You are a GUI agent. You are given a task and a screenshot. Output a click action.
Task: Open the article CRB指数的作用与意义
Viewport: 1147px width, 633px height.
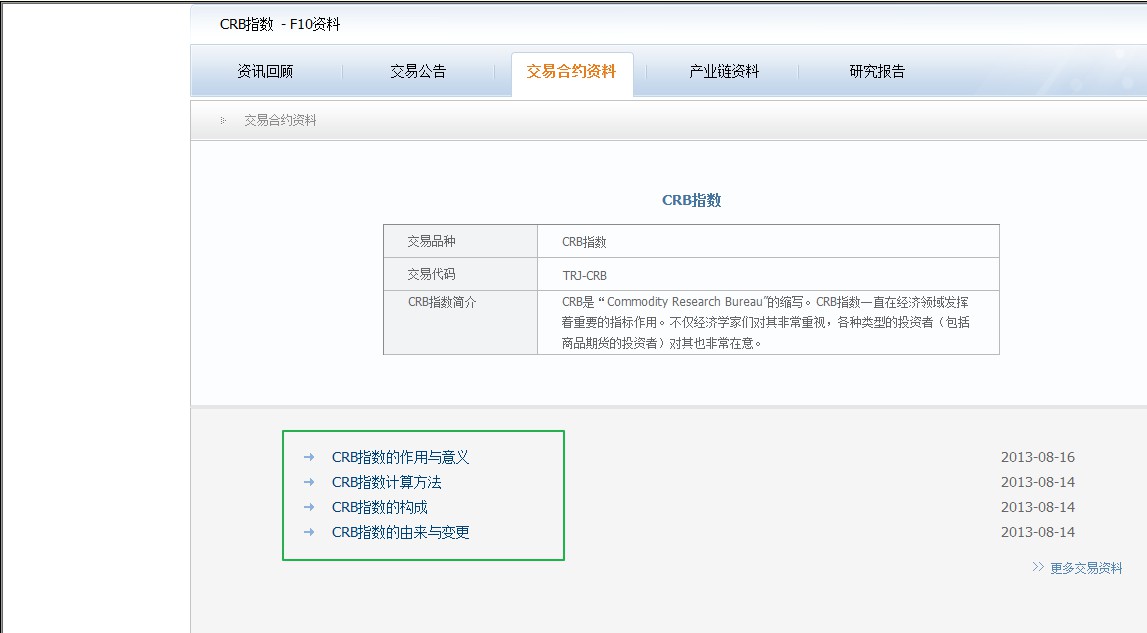tap(400, 457)
